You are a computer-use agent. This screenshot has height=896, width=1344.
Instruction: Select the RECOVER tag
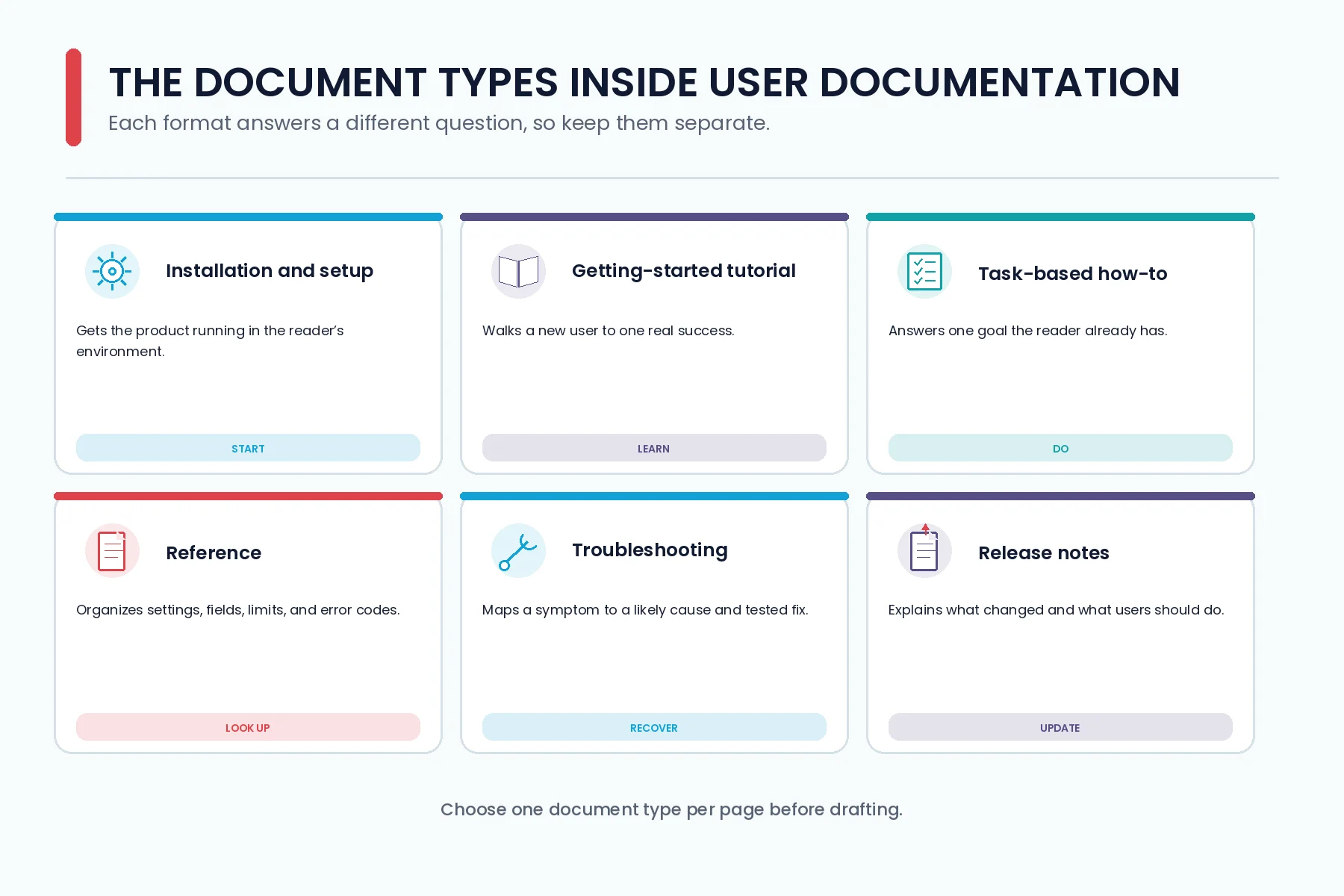(654, 727)
